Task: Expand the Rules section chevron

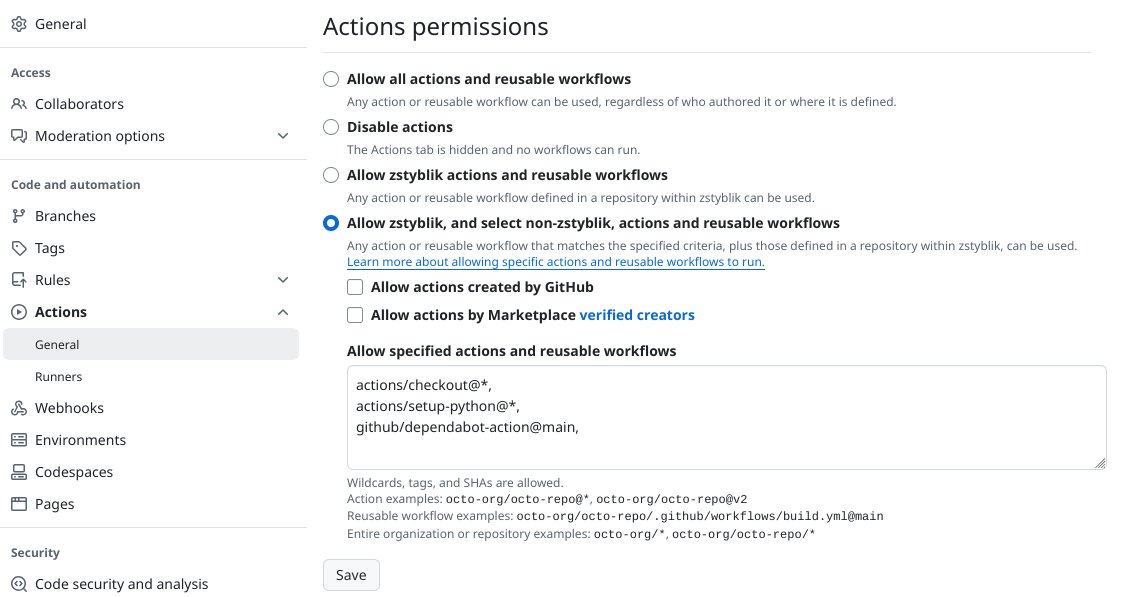Action: pos(283,280)
